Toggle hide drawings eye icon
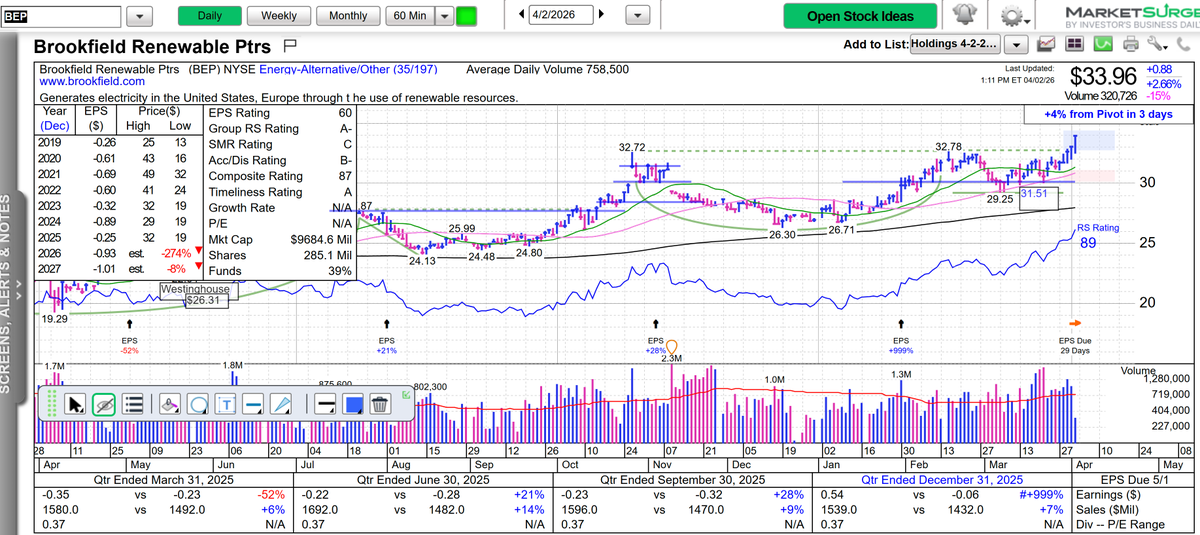1200x535 pixels. (104, 404)
